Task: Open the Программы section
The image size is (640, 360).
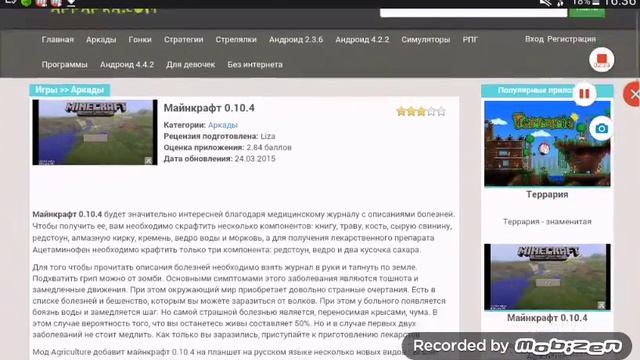Action: tap(64, 64)
